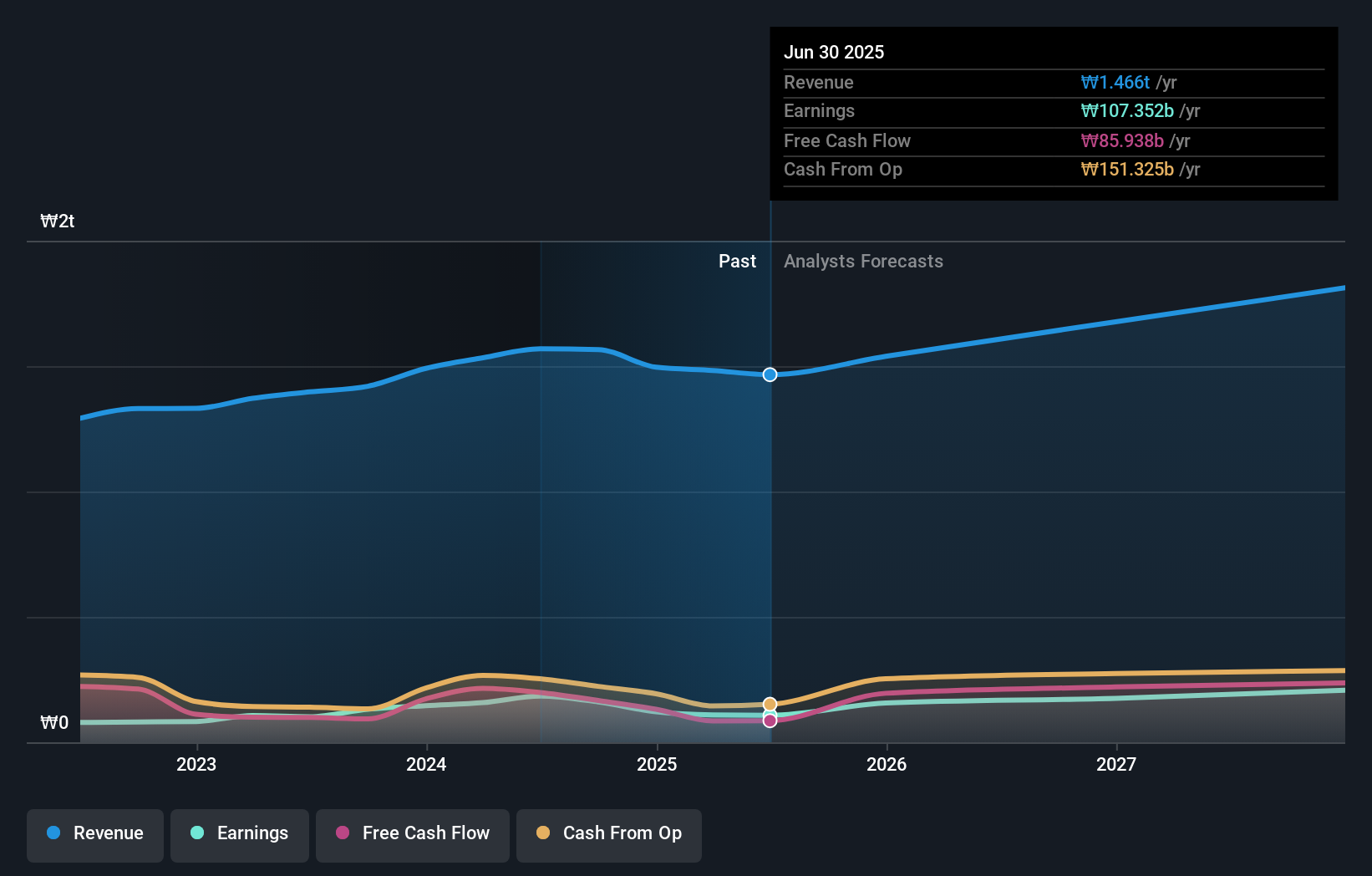Image resolution: width=1372 pixels, height=876 pixels.
Task: Toggle the Earnings legend indicator dot
Action: point(196,833)
